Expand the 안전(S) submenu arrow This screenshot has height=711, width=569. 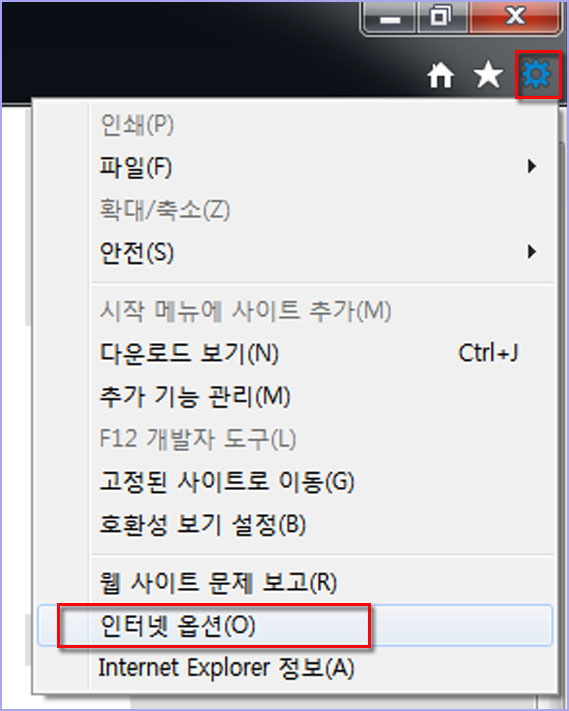[x=532, y=251]
